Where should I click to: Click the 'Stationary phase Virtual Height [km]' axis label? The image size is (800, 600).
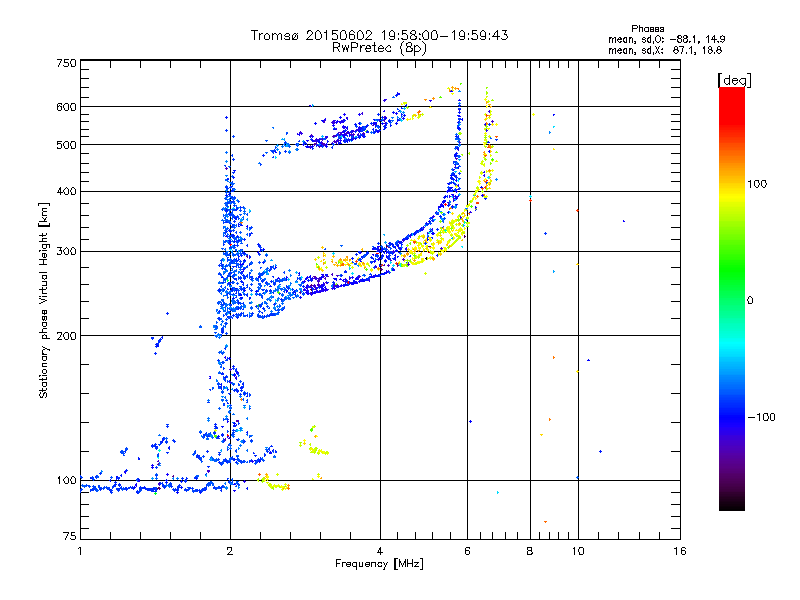click(x=44, y=301)
